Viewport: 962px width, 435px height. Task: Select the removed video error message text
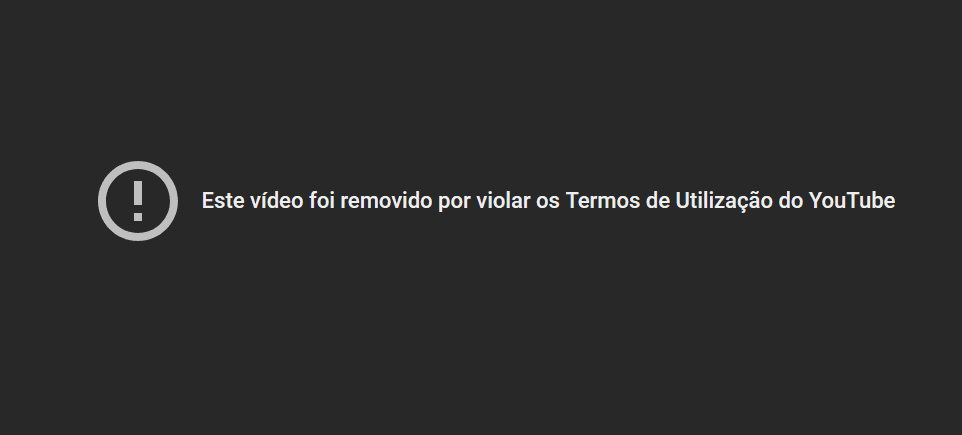pyautogui.click(x=548, y=201)
